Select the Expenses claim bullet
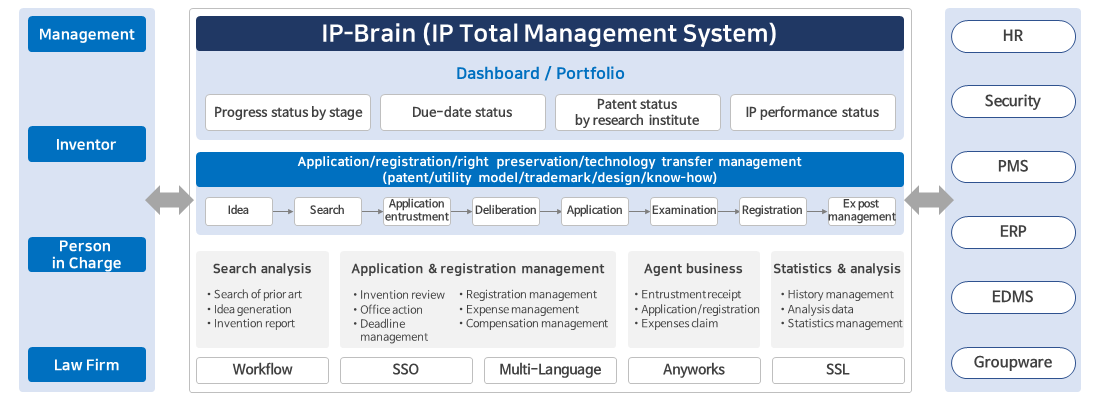1100x400 pixels. [676, 324]
